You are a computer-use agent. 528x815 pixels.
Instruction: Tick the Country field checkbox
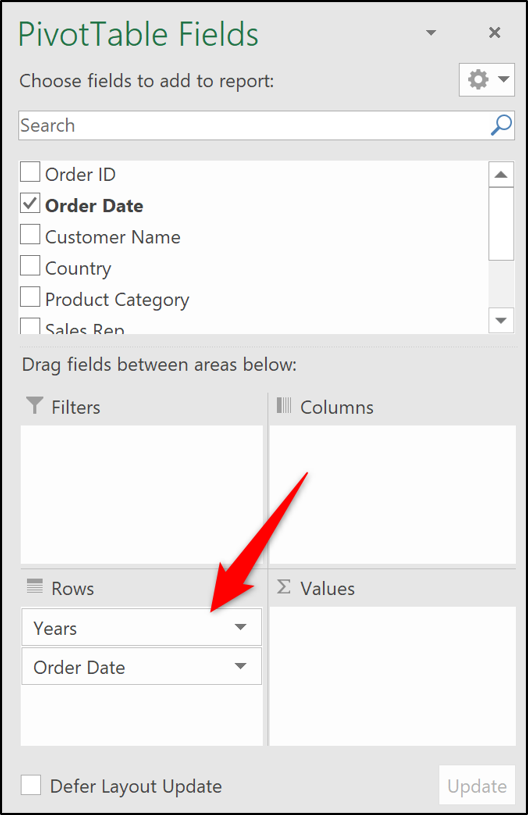pyautogui.click(x=30, y=265)
